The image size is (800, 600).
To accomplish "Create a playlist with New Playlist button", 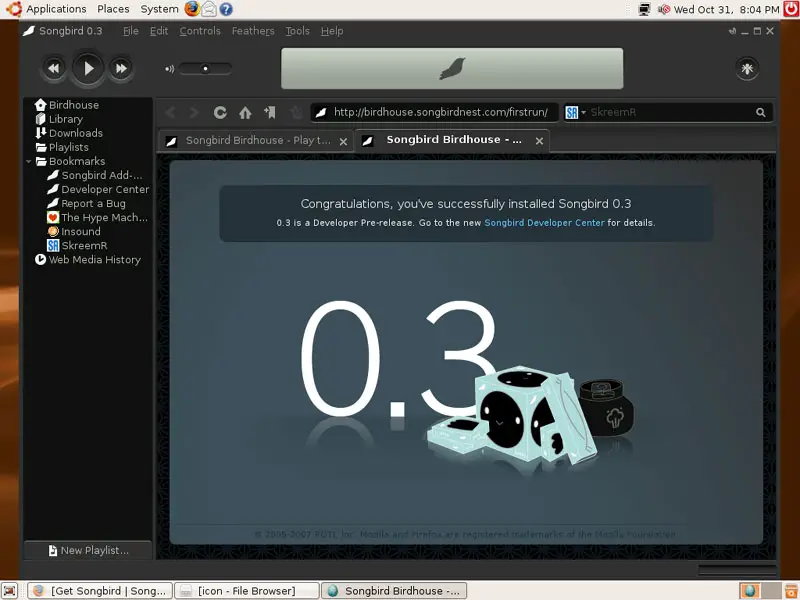I will click(x=88, y=551).
